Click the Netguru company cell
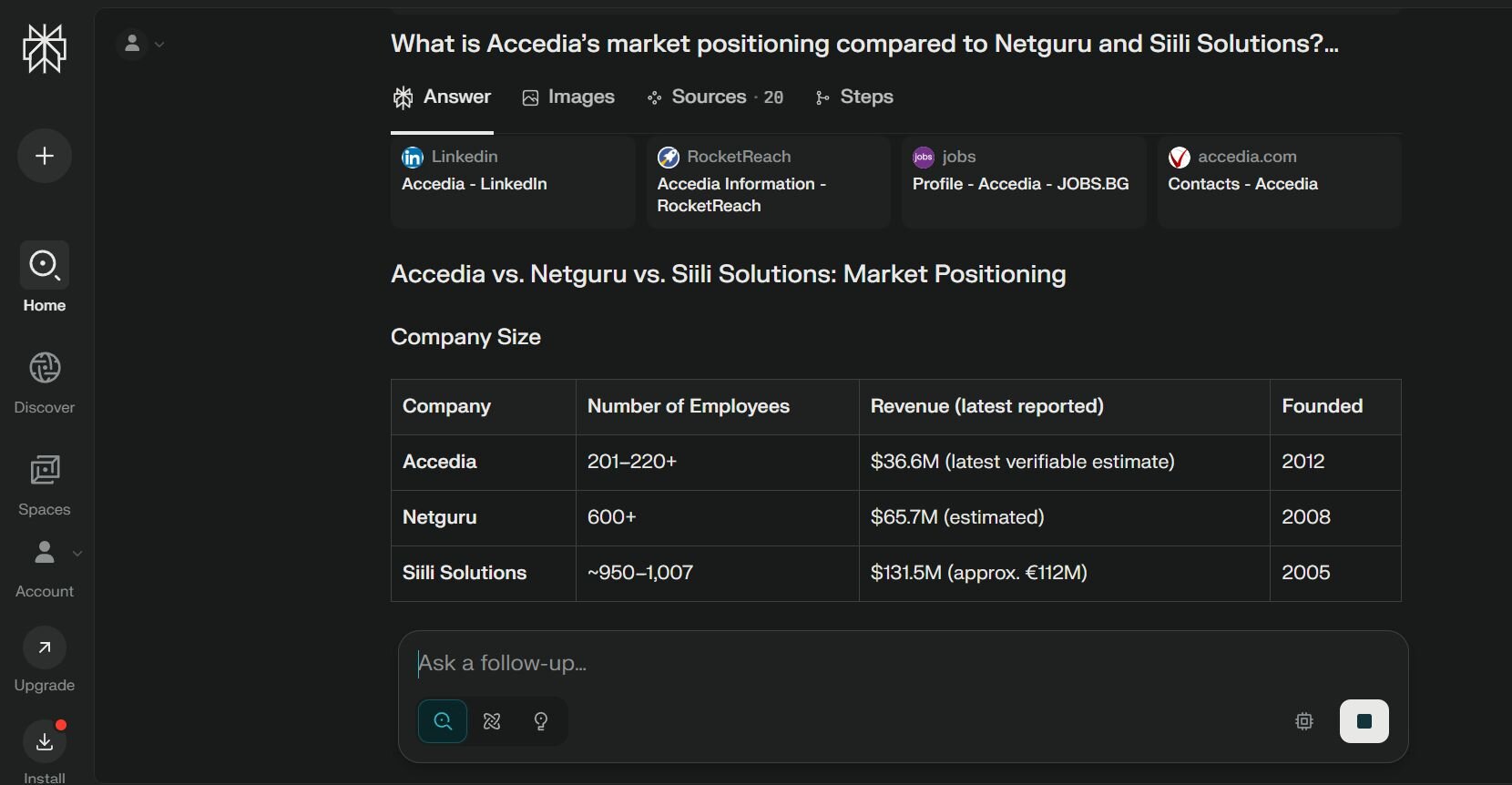 (x=484, y=517)
